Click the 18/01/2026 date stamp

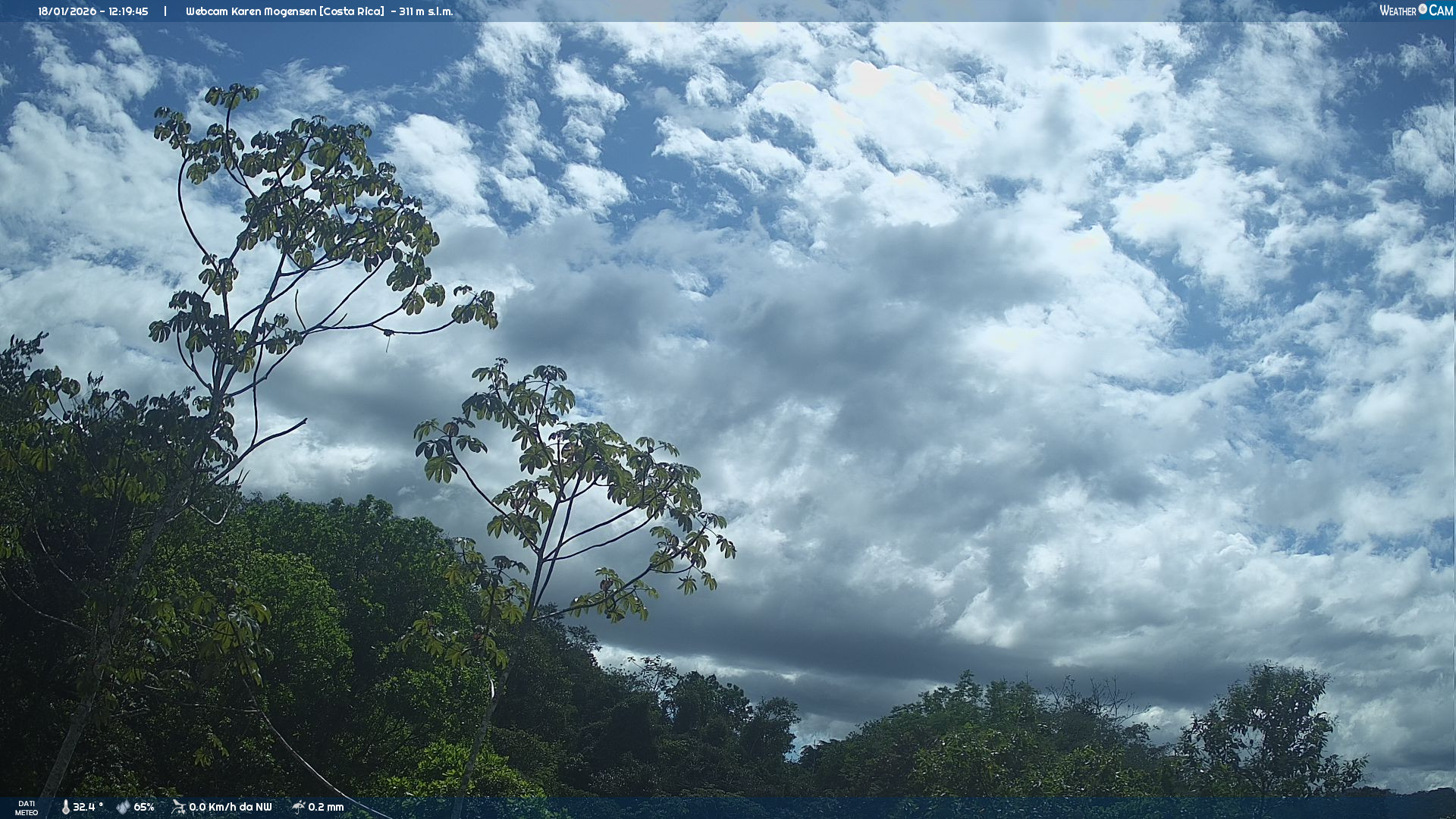click(66, 11)
